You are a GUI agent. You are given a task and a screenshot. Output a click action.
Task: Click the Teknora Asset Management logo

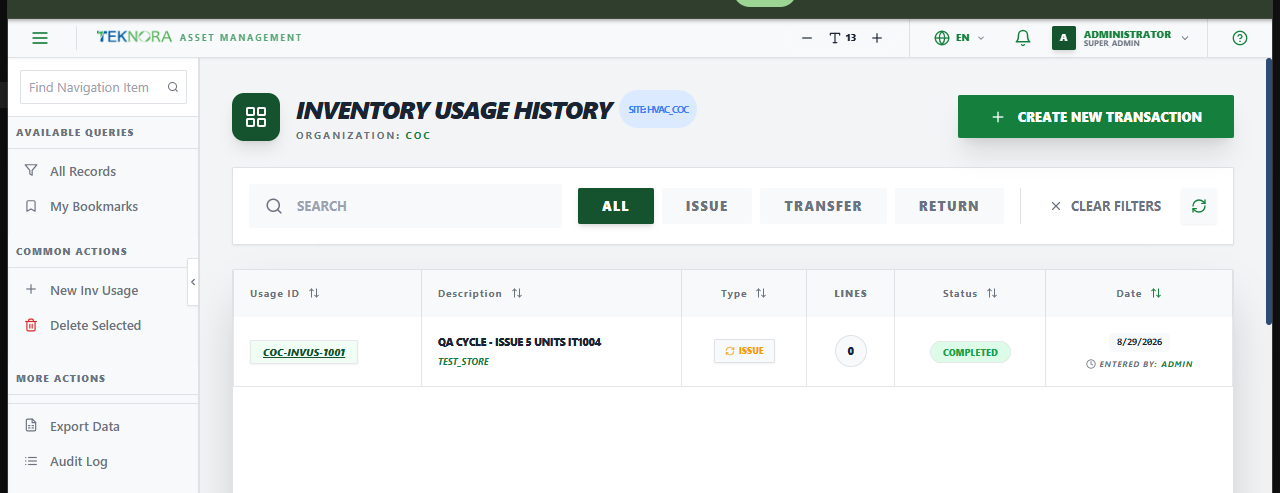199,38
